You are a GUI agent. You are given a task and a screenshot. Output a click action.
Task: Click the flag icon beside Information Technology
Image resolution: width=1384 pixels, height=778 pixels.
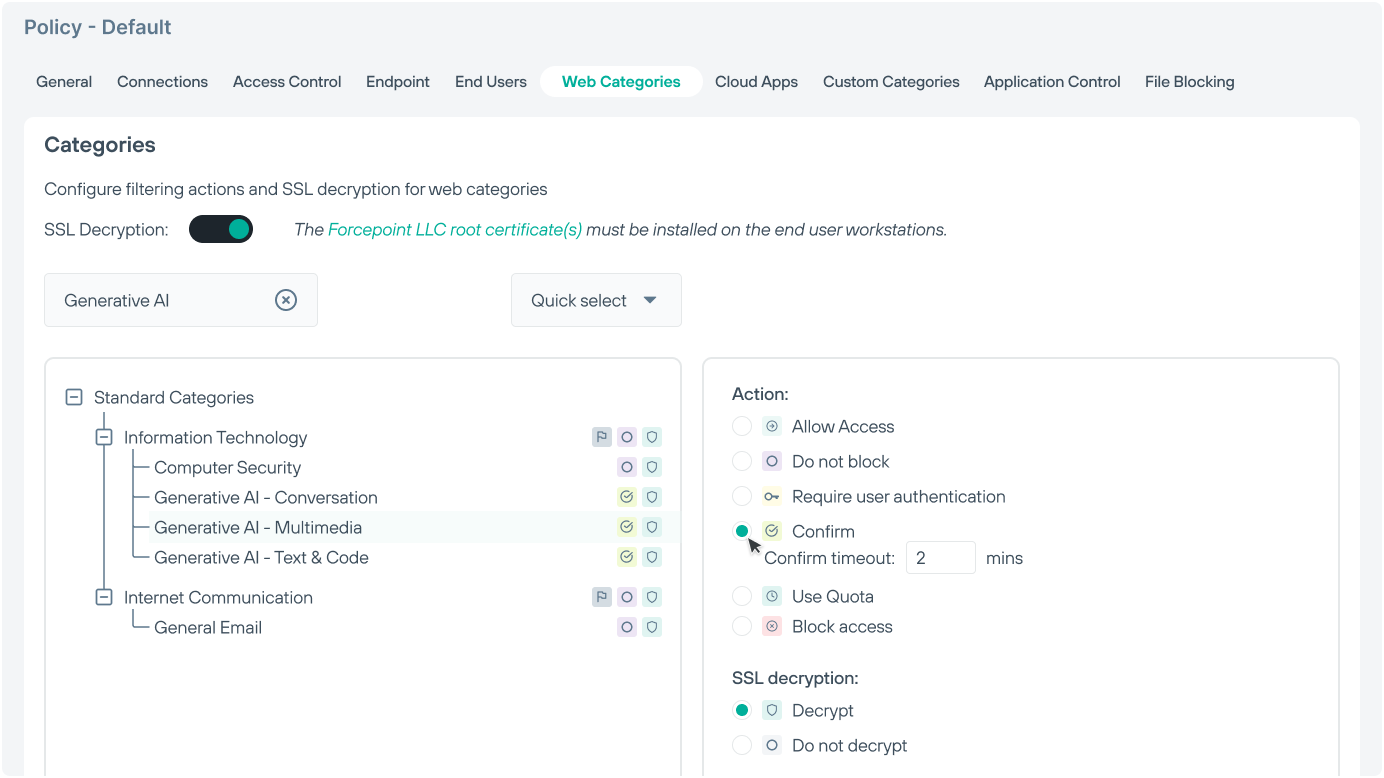pos(602,437)
